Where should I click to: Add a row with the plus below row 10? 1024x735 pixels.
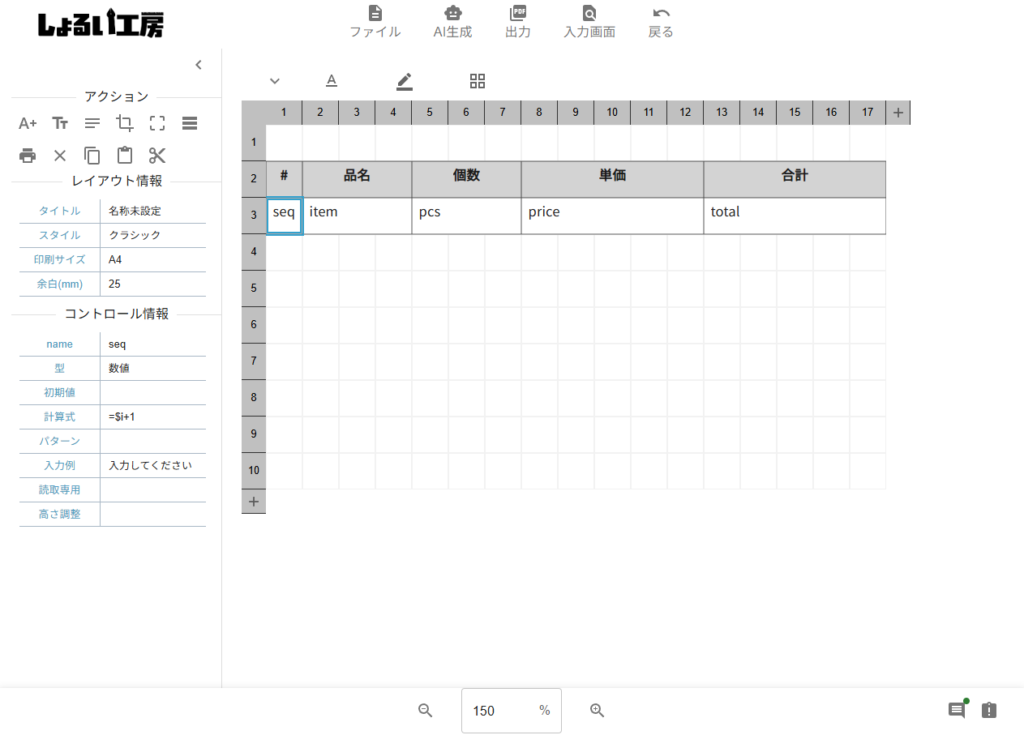tap(253, 502)
